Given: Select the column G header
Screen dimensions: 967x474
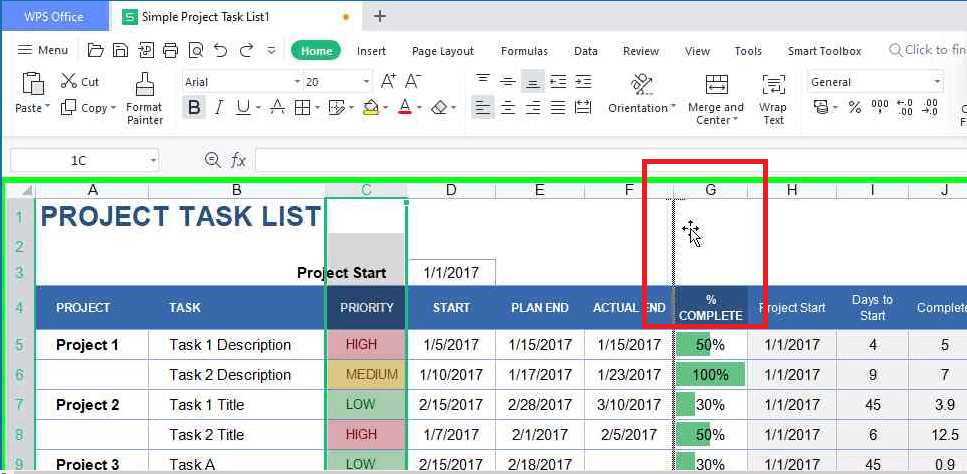Looking at the screenshot, I should pyautogui.click(x=710, y=190).
